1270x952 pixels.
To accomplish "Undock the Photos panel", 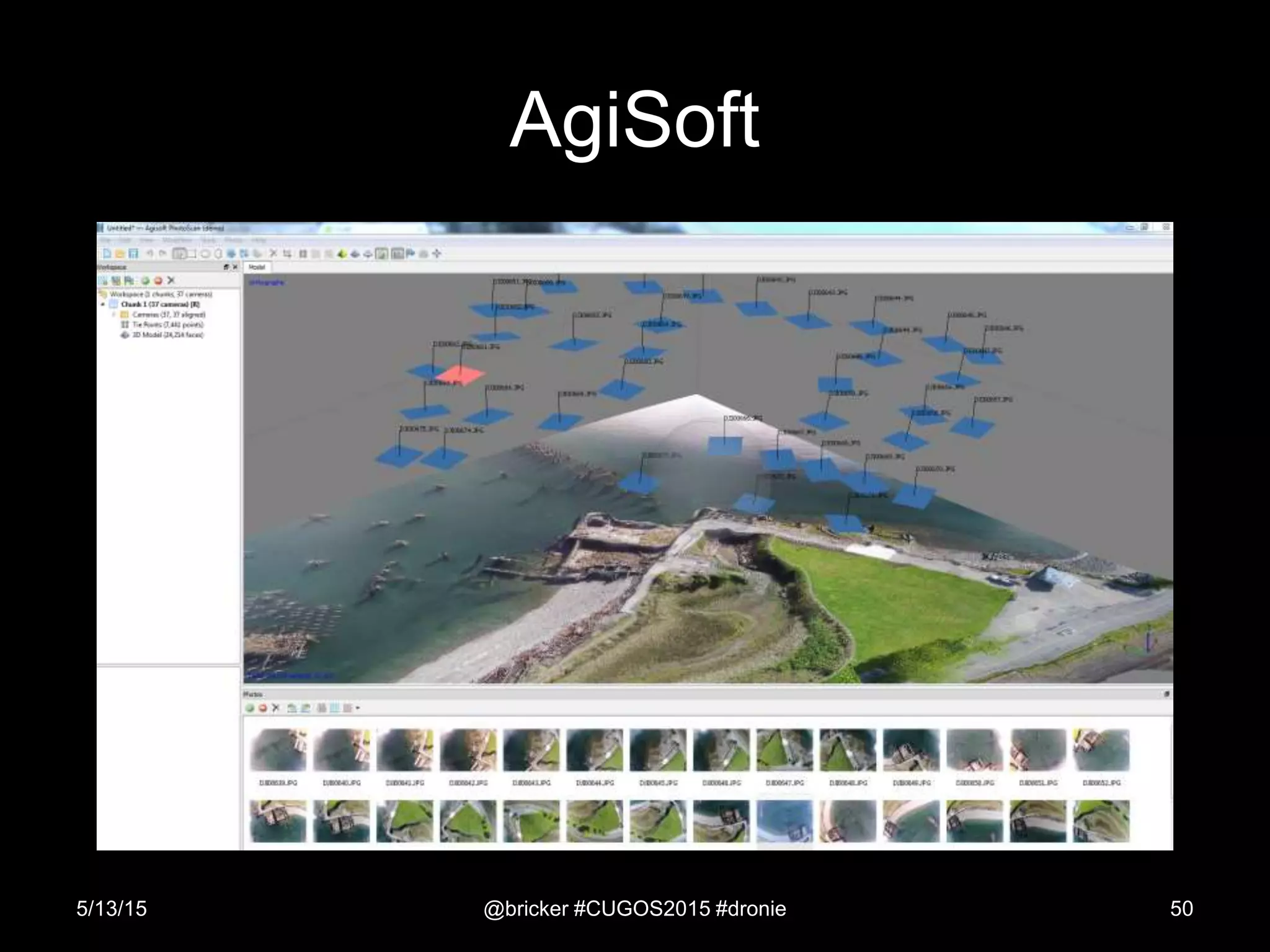I will click(x=1166, y=694).
